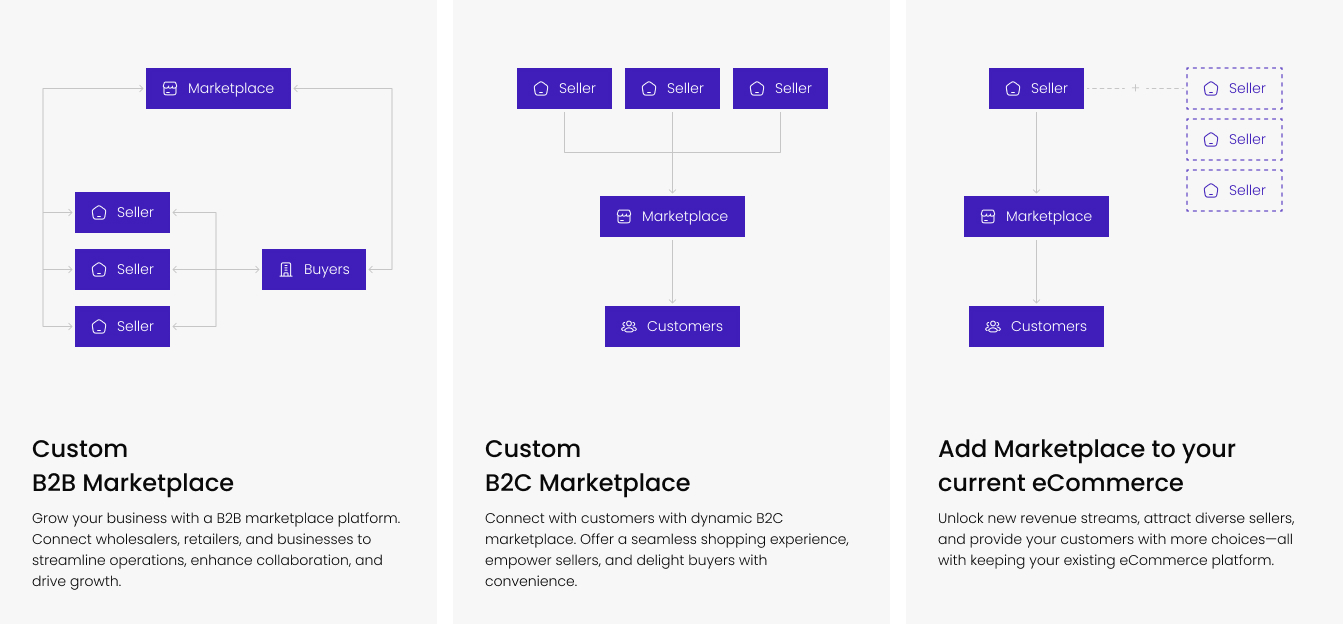The width and height of the screenshot is (1344, 624).
Task: Click the storefront icon in B2C Marketplace box
Action: pos(624,216)
